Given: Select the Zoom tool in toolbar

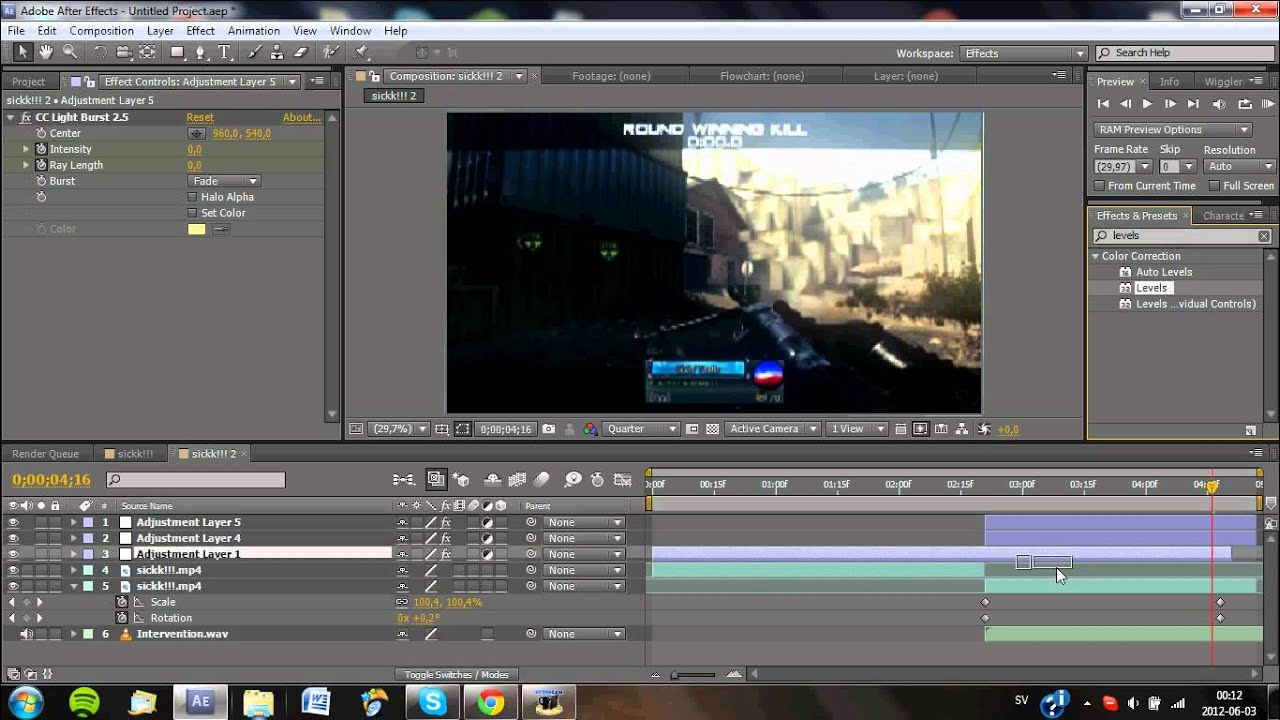Looking at the screenshot, I should [x=70, y=52].
